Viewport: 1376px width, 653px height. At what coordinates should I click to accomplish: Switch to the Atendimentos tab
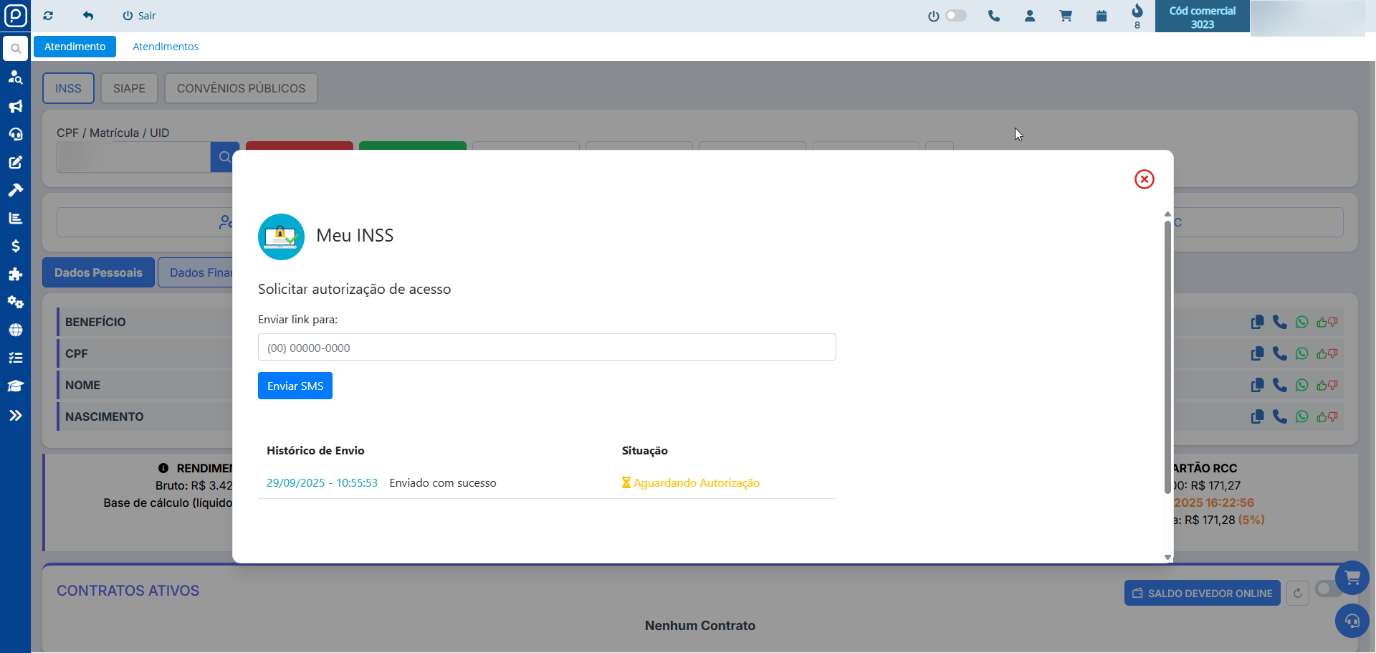pos(166,46)
